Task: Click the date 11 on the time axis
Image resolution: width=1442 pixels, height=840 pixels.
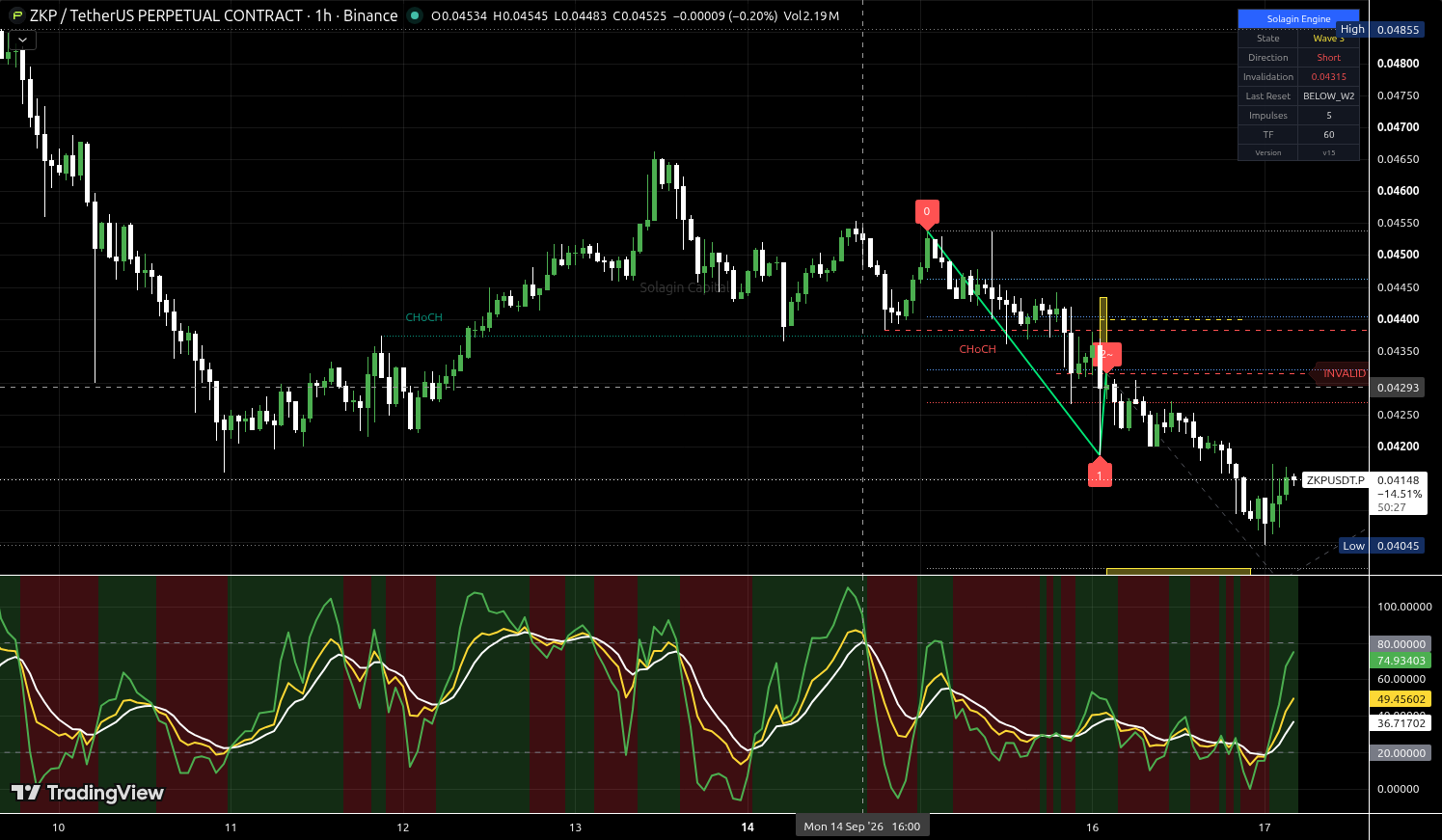Action: [x=231, y=827]
